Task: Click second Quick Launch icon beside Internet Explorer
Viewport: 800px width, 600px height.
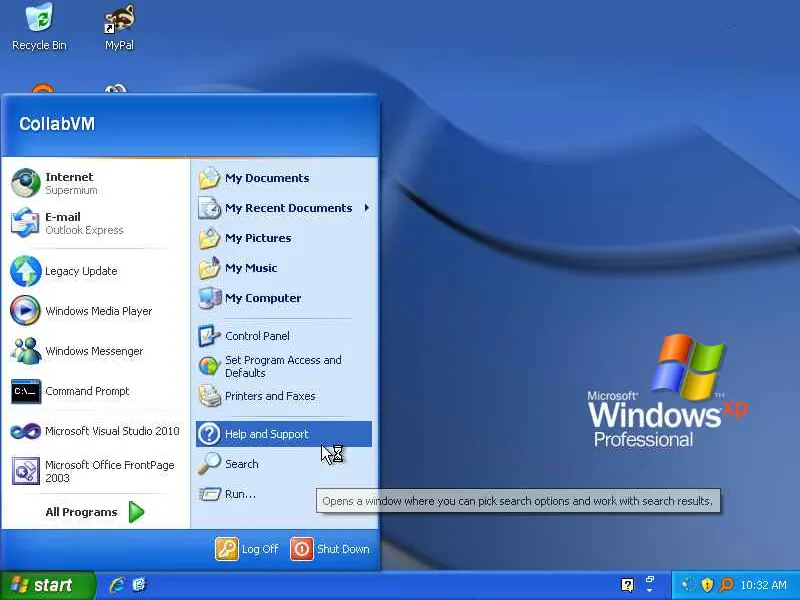Action: 139,585
